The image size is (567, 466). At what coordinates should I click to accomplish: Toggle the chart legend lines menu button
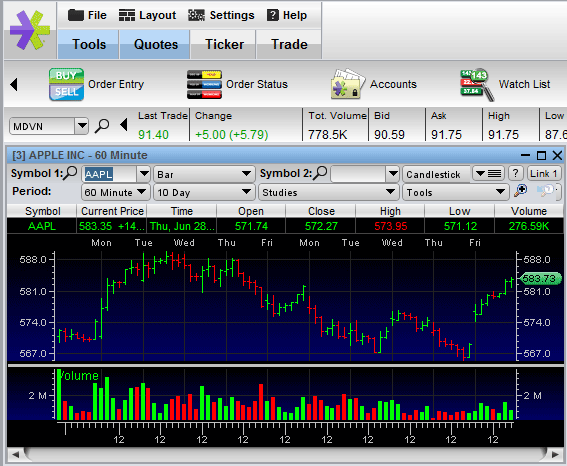point(488,174)
